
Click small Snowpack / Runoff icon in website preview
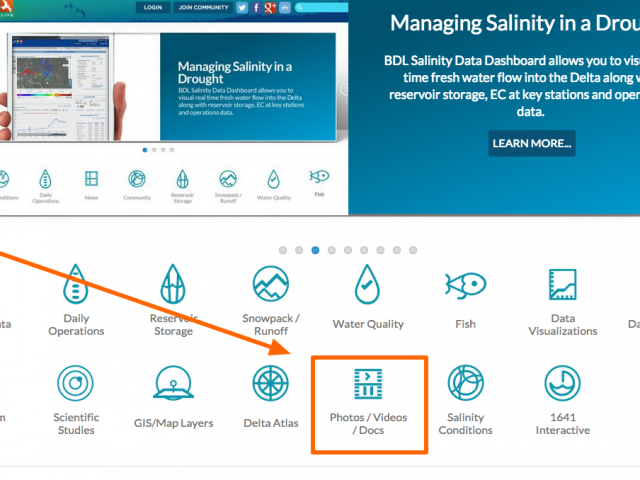pyautogui.click(x=228, y=179)
